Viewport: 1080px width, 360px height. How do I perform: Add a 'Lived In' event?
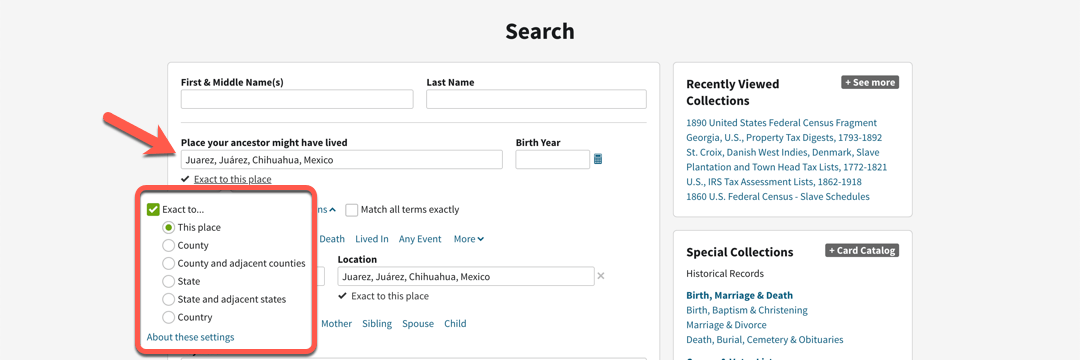click(372, 239)
